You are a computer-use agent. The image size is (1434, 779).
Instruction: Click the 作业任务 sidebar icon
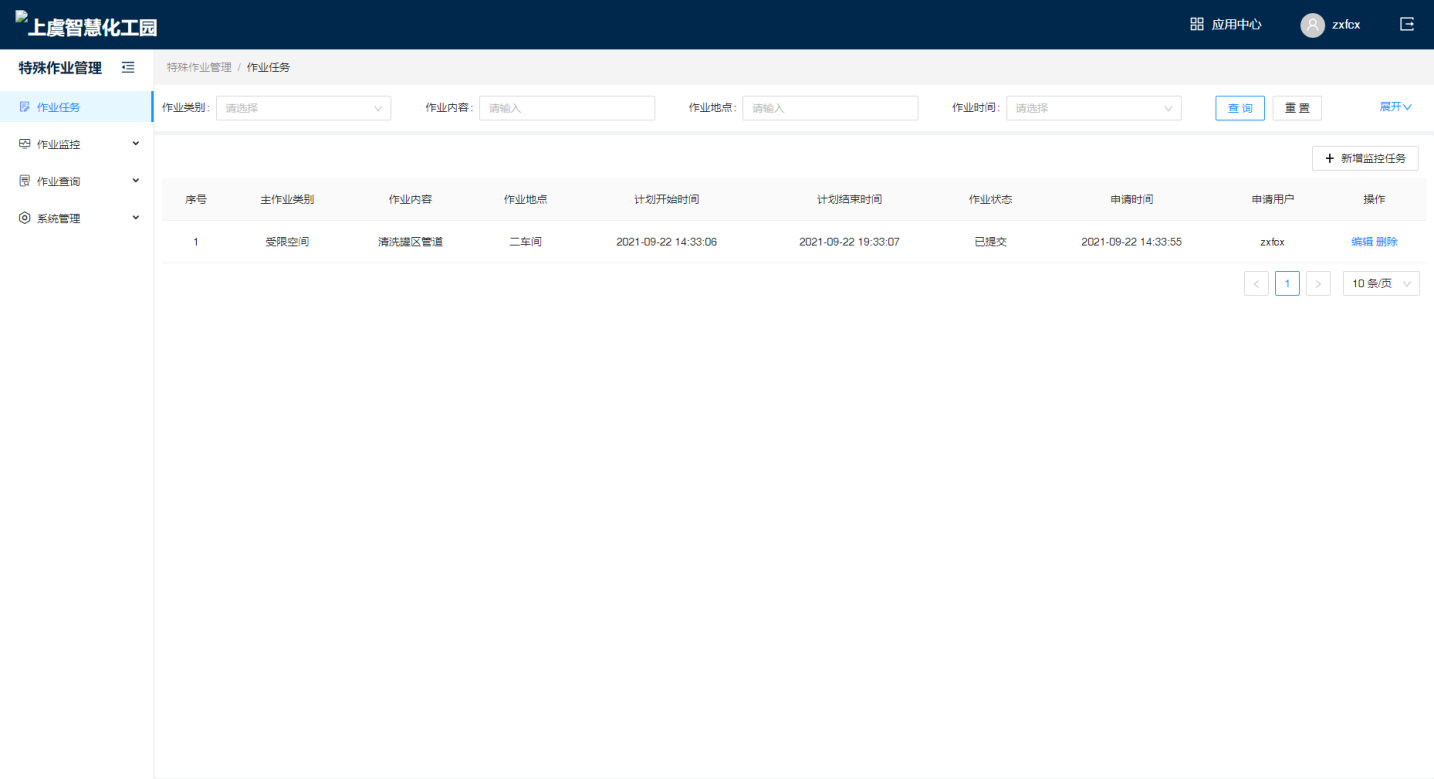(x=25, y=107)
